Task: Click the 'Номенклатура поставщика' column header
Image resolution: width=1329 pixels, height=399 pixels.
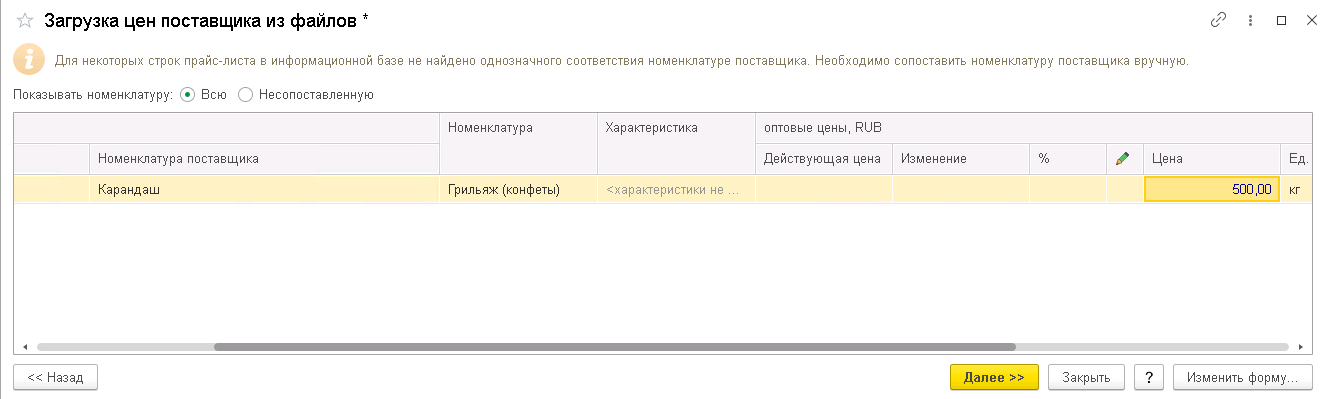Action: click(x=264, y=158)
